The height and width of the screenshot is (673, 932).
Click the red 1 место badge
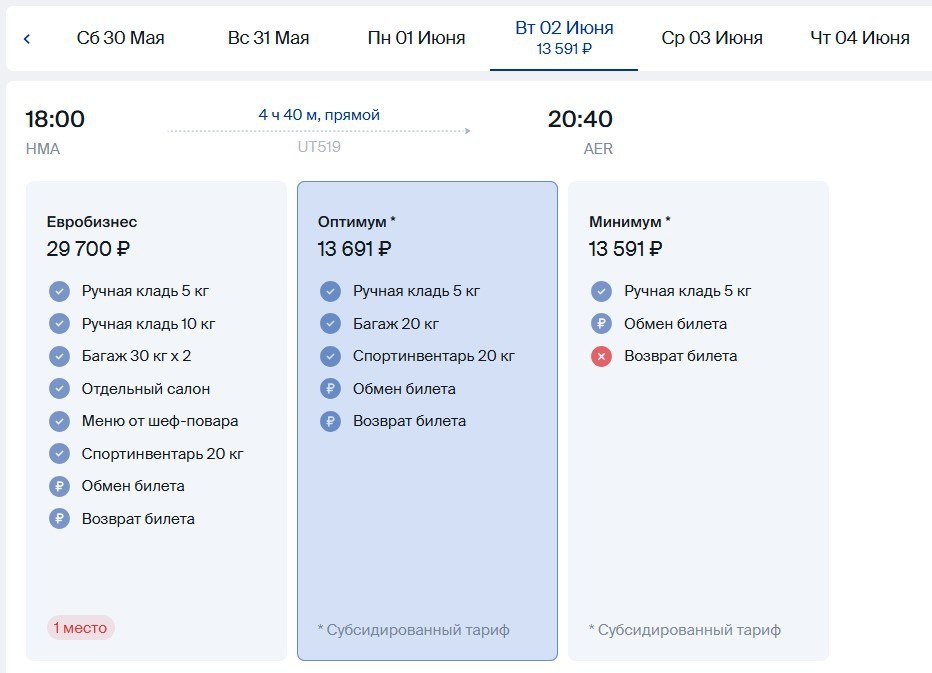pyautogui.click(x=81, y=628)
